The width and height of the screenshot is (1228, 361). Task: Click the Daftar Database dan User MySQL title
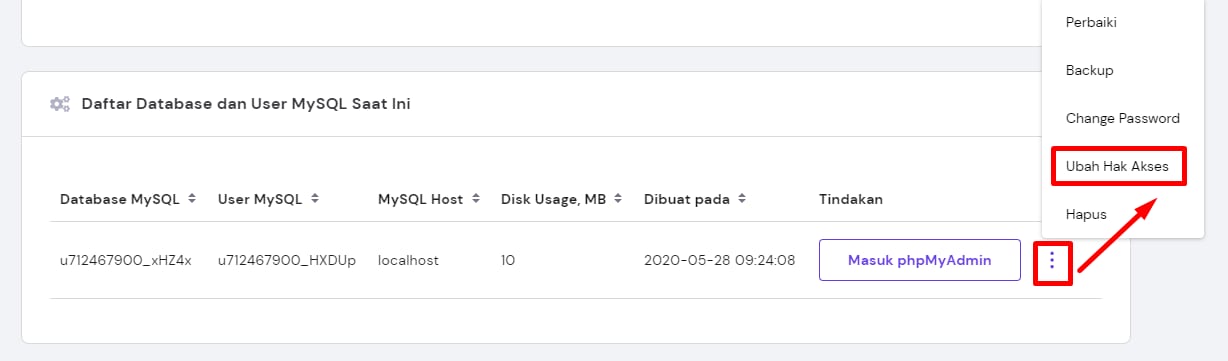246,103
